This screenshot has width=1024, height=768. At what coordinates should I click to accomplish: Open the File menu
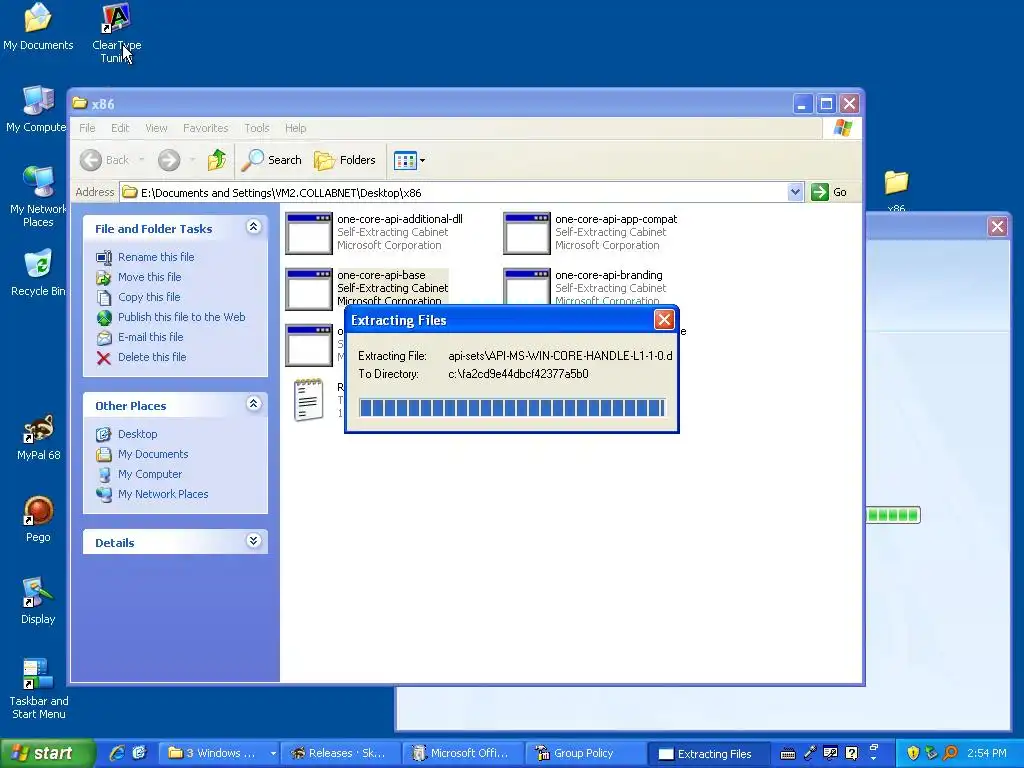[x=87, y=128]
